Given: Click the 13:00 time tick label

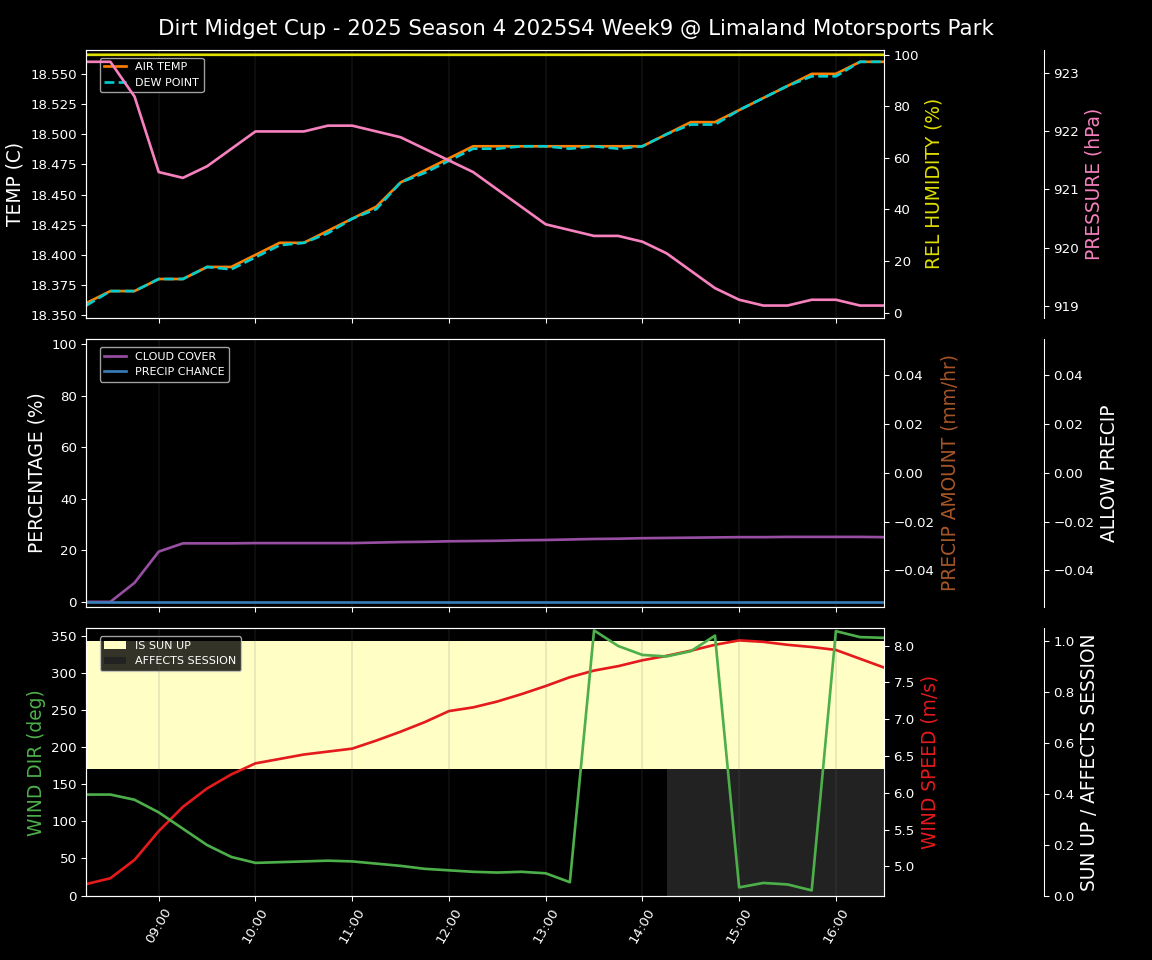Looking at the screenshot, I should click(545, 926).
